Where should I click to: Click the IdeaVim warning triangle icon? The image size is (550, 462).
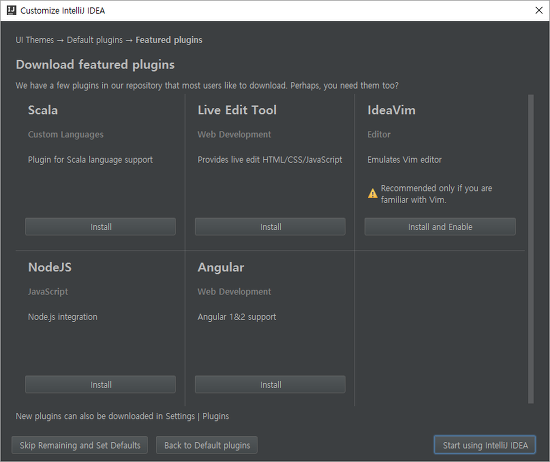(373, 193)
